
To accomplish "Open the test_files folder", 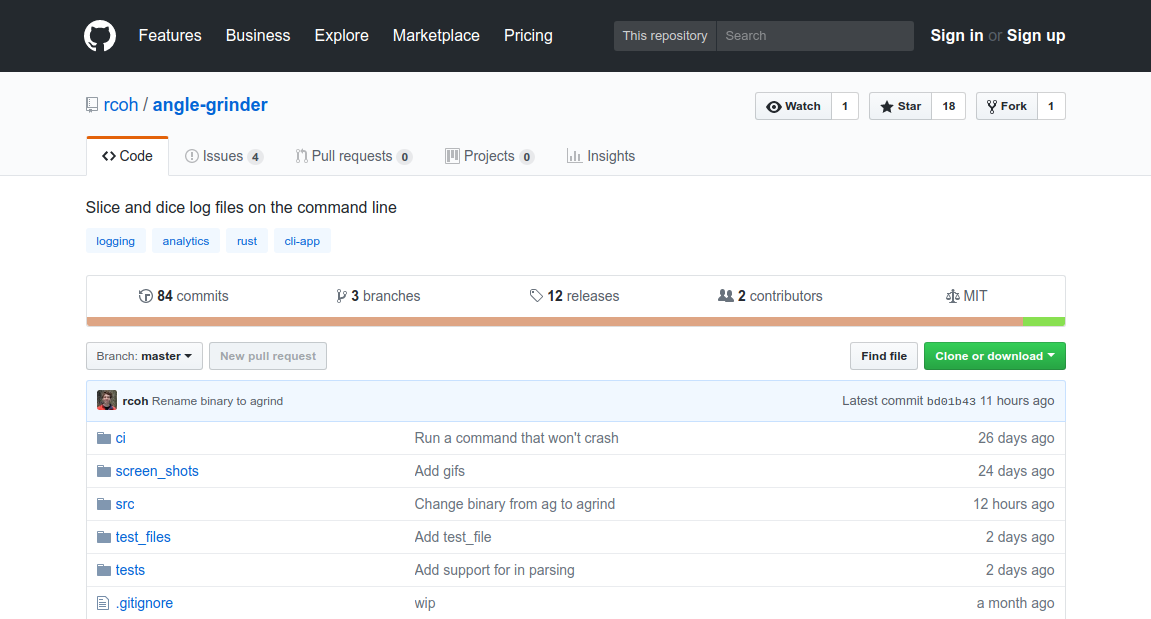I will pos(143,537).
